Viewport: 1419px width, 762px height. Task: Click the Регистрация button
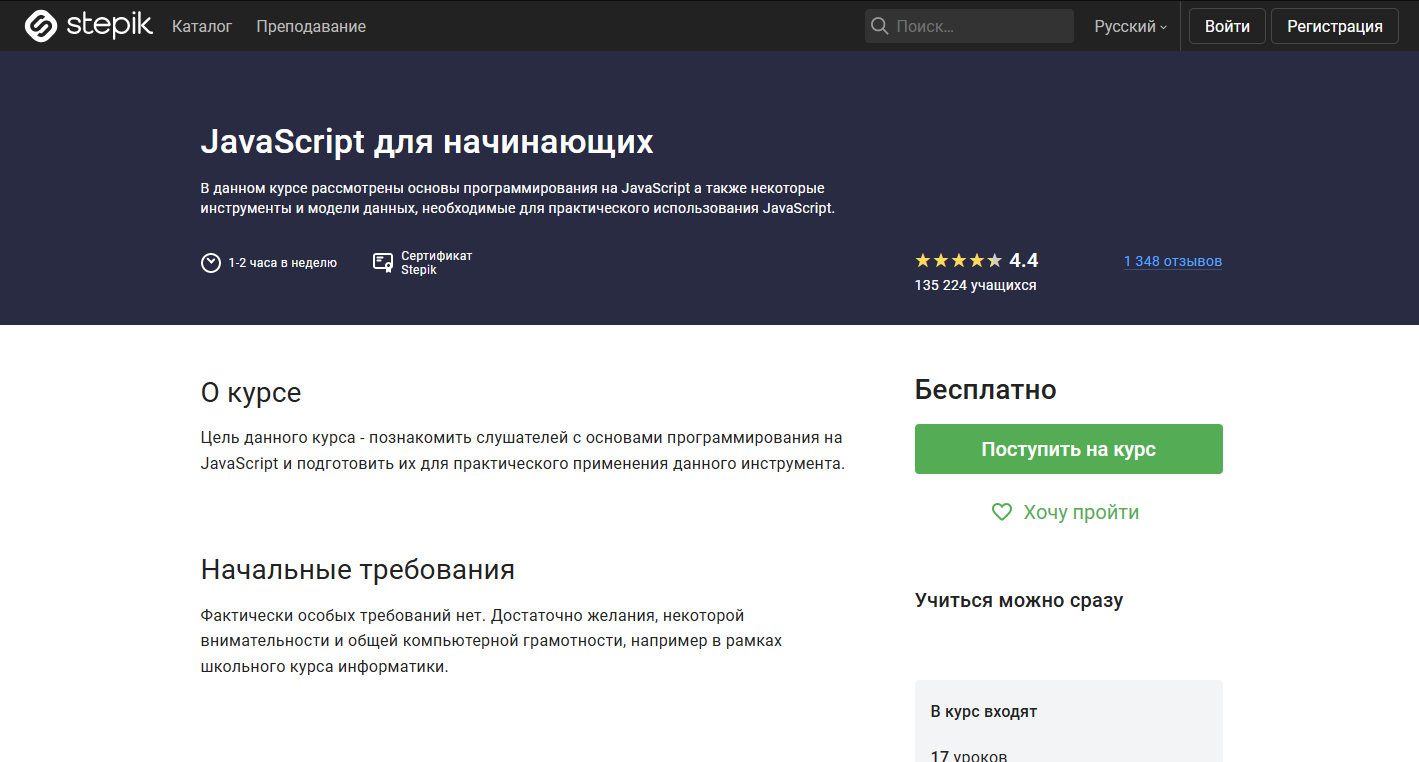click(x=1334, y=25)
